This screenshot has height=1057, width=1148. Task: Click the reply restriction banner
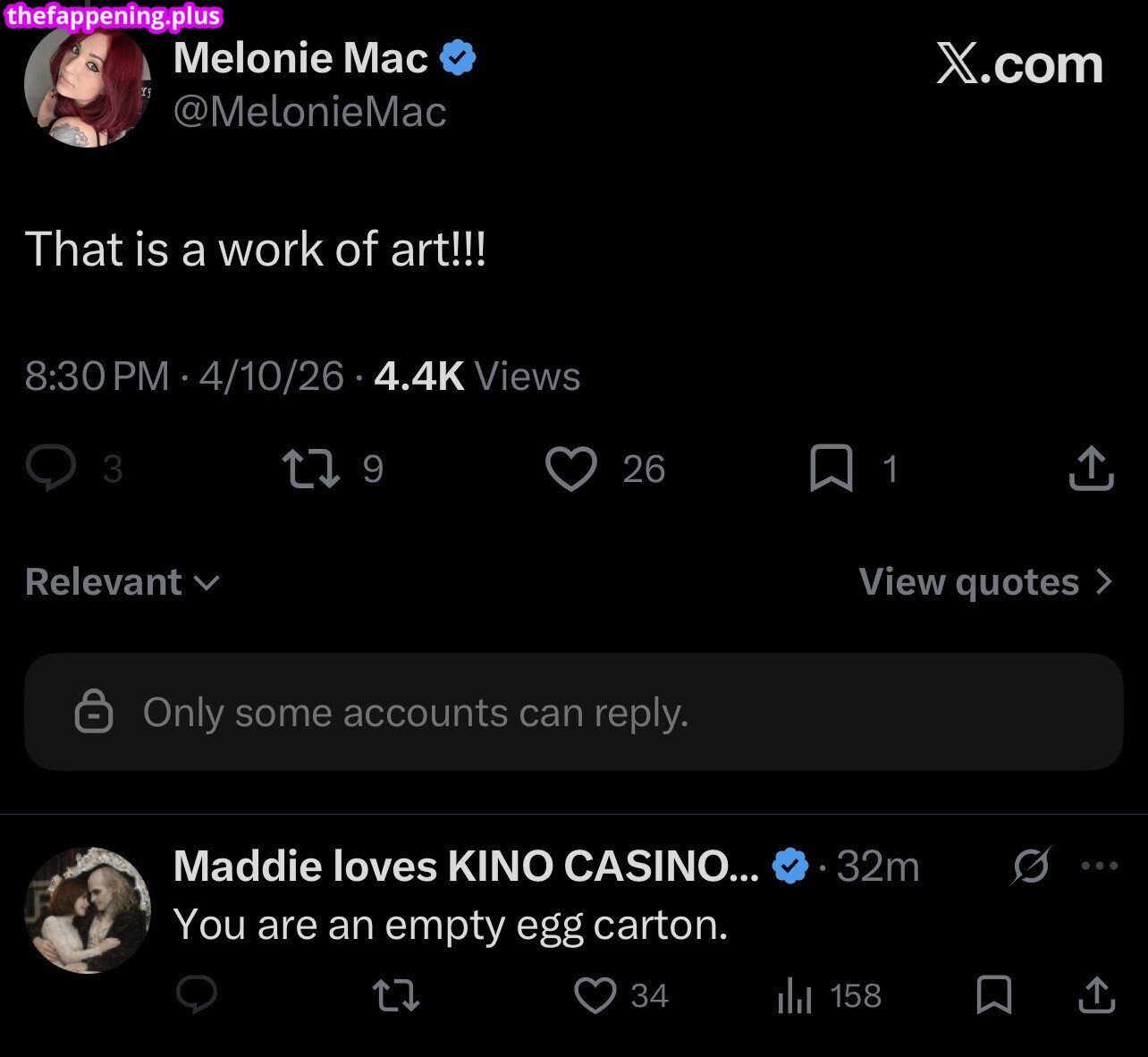[574, 712]
